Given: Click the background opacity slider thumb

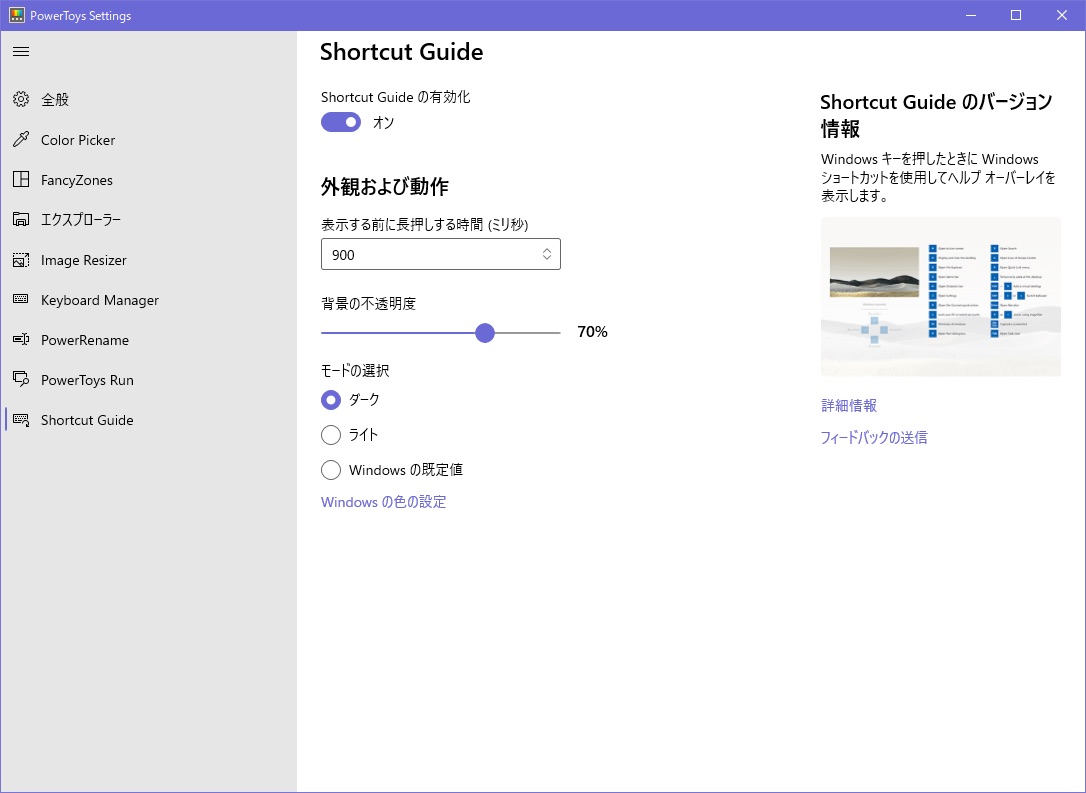Looking at the screenshot, I should coord(485,333).
